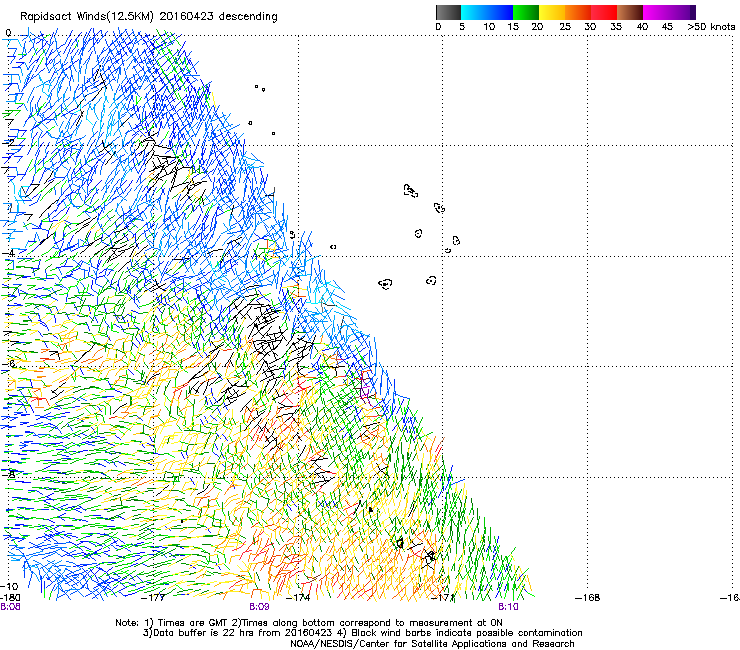Click the '-171' longitude axis label

pos(444,598)
